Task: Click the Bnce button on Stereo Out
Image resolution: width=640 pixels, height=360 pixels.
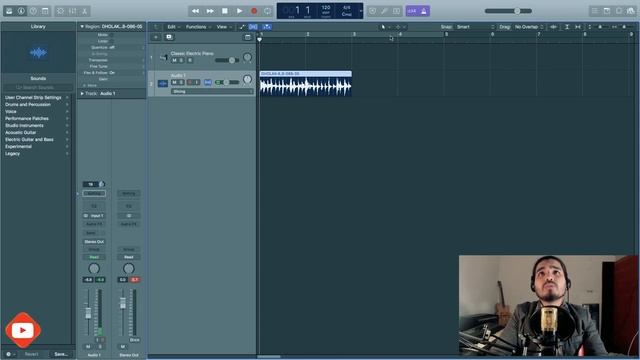Action: (134, 340)
